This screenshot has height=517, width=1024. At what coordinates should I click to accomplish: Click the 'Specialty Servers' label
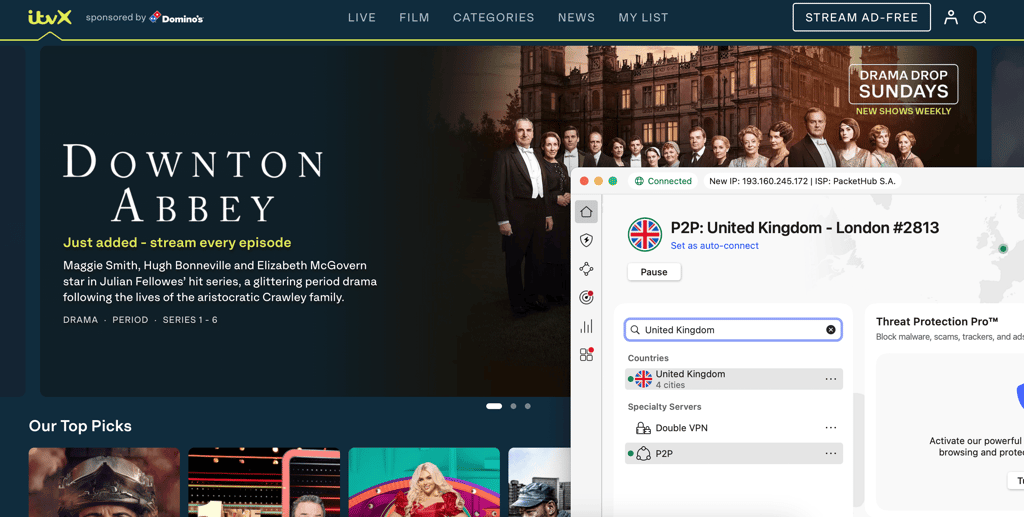[x=664, y=407]
